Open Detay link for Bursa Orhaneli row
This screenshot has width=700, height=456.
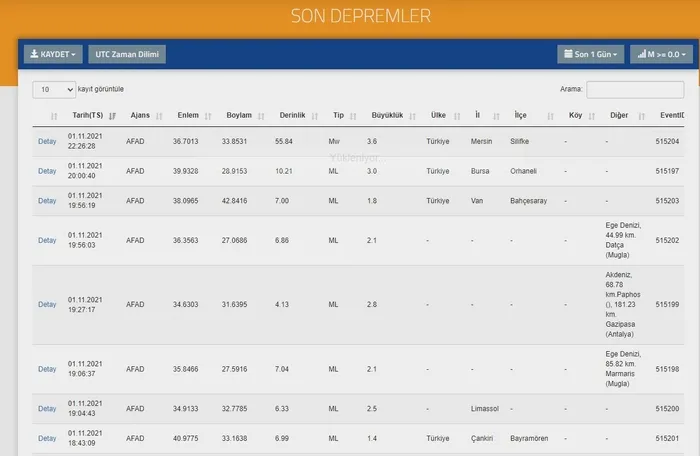pos(47,171)
